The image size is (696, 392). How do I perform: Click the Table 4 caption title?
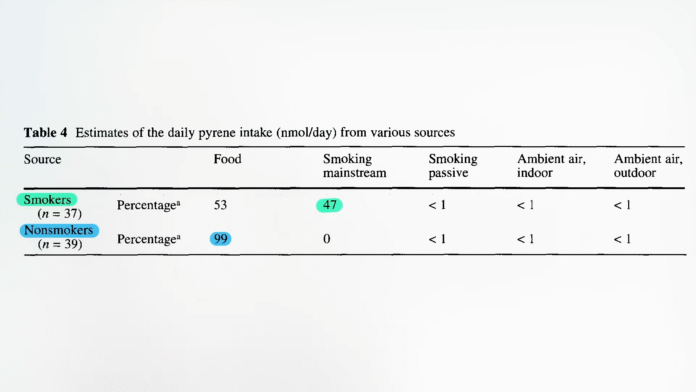pos(239,132)
